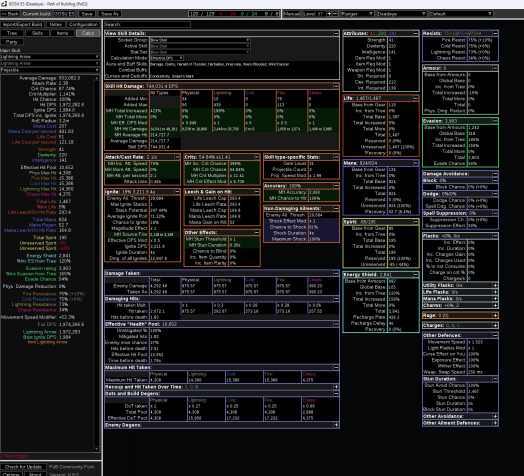The width and height of the screenshot is (524, 476).
Task: Toggle Other Ailment Defences section open
Action: click(x=495, y=423)
